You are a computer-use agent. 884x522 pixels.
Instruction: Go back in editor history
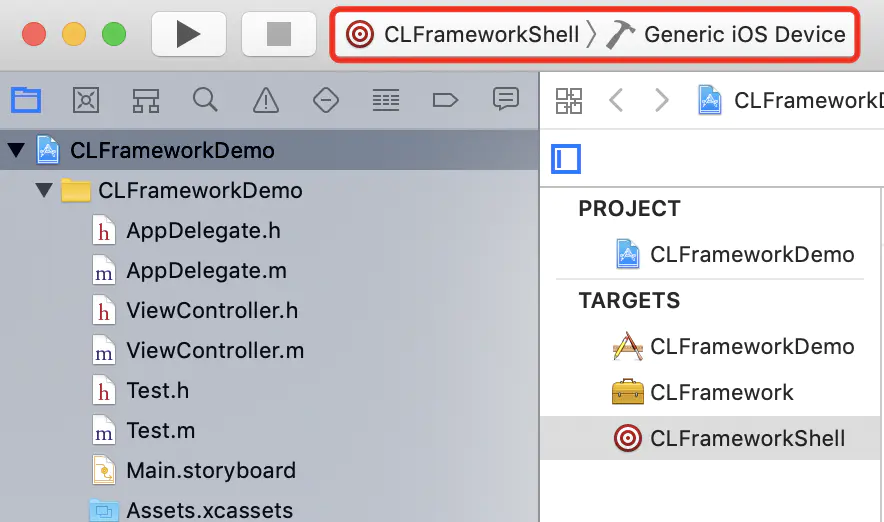pos(616,101)
